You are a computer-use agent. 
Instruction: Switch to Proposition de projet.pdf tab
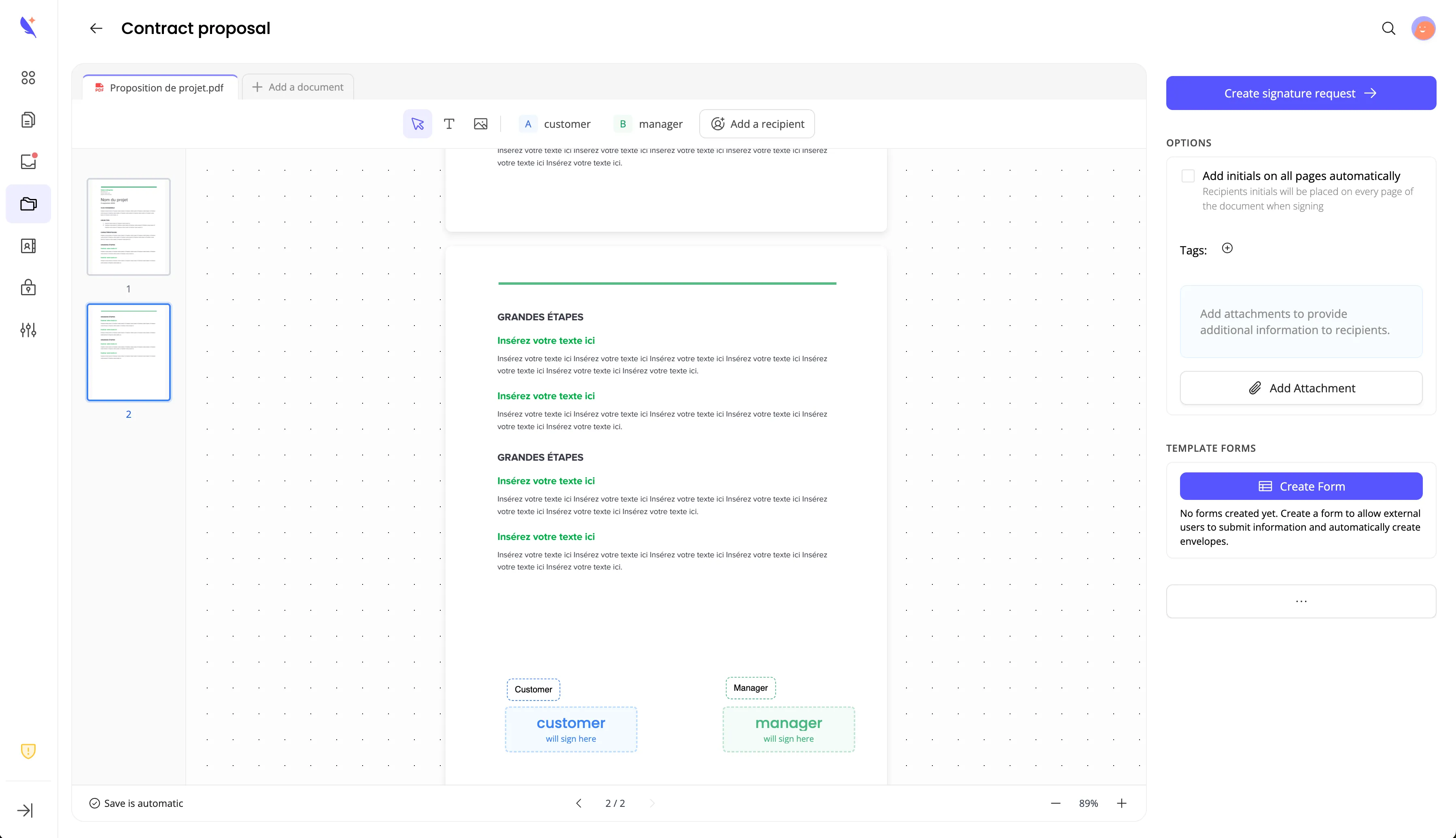coord(160,87)
